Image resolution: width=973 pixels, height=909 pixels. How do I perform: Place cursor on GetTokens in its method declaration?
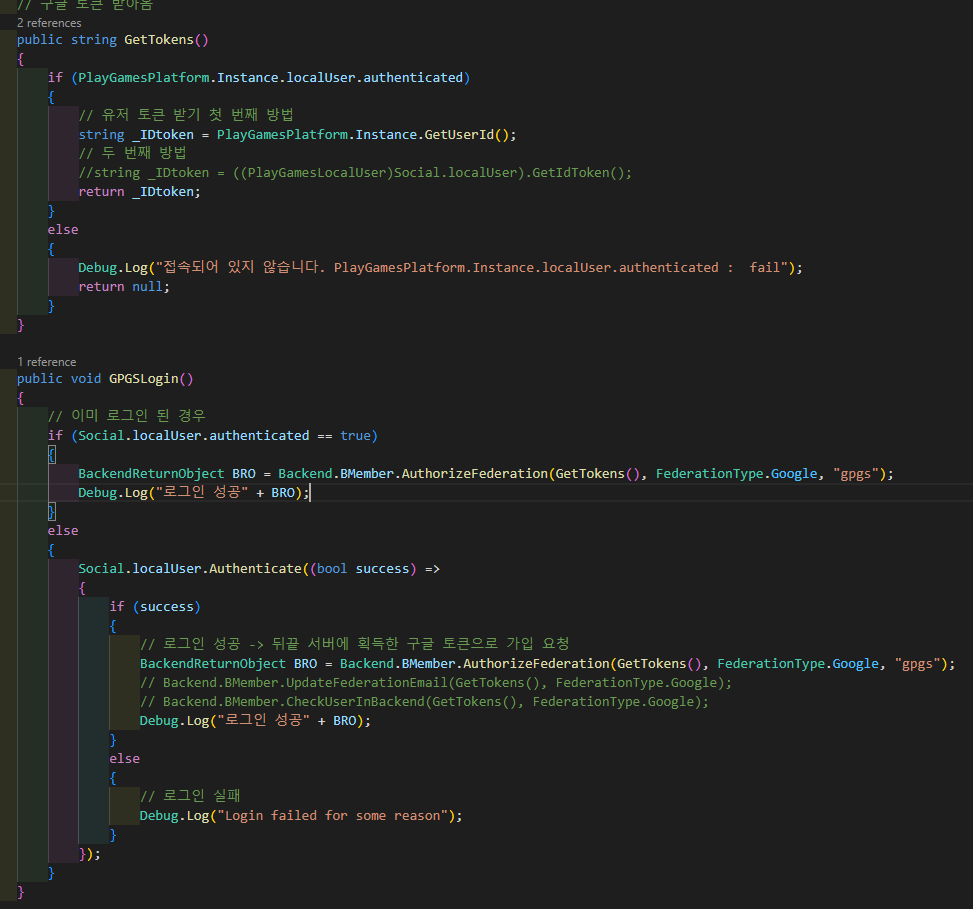(159, 40)
